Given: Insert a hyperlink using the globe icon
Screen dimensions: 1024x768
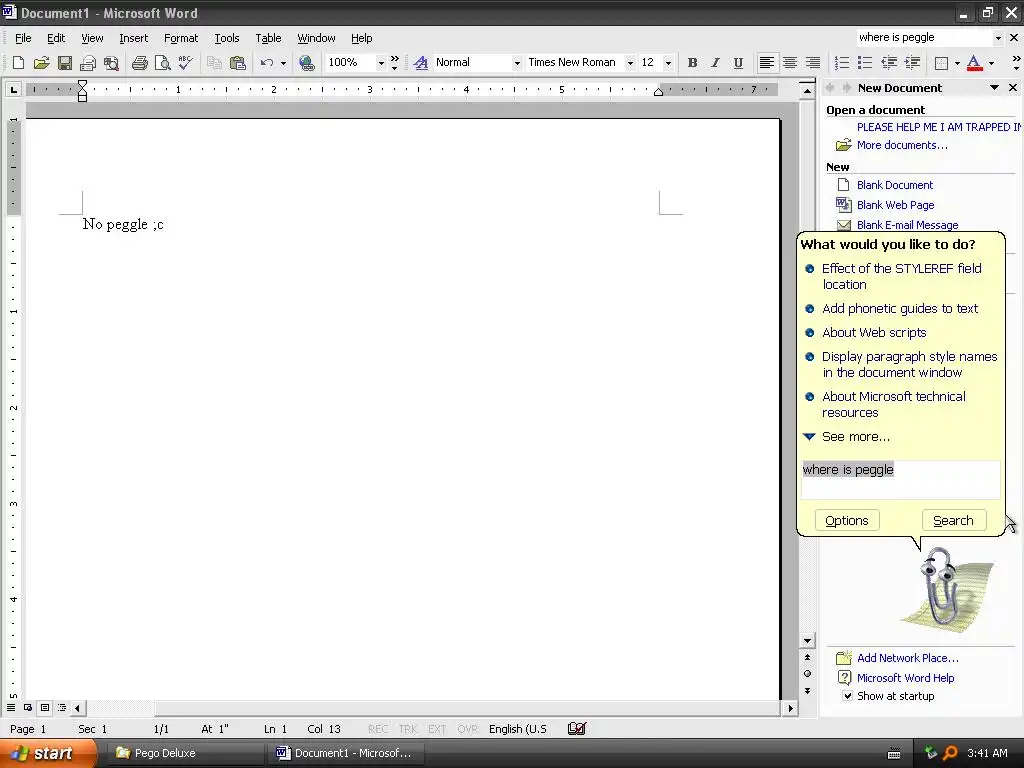Looking at the screenshot, I should pyautogui.click(x=306, y=63).
